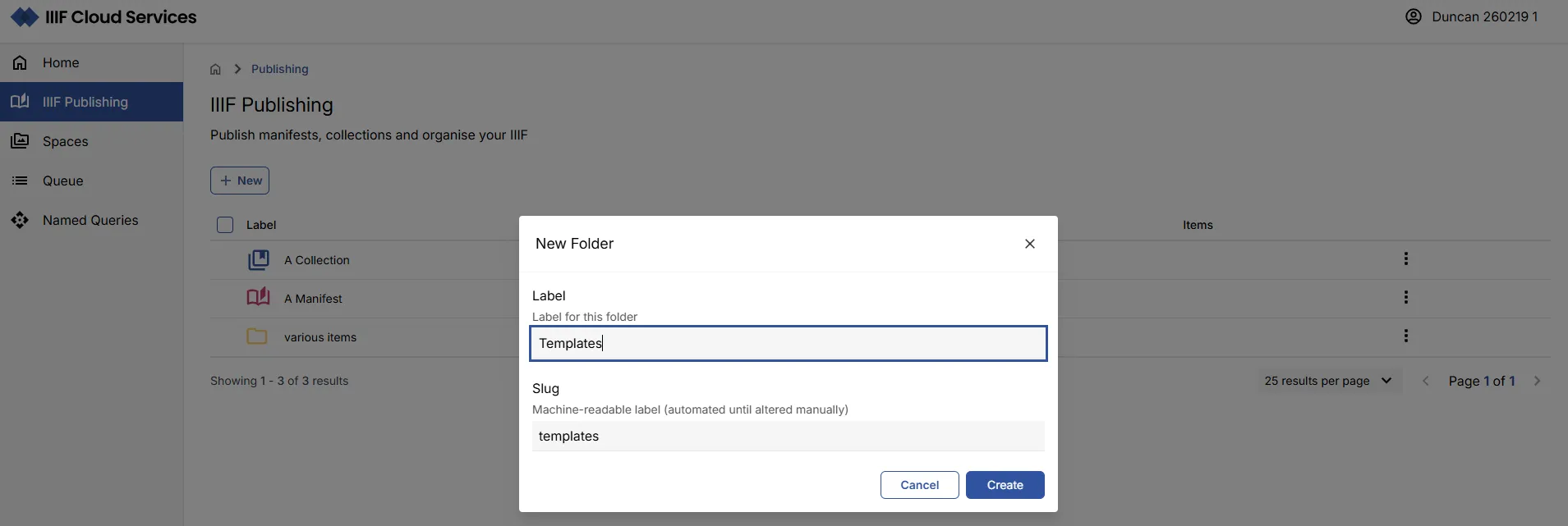Click the Queue list icon in sidebar
This screenshot has height=526, width=1568.
[20, 181]
